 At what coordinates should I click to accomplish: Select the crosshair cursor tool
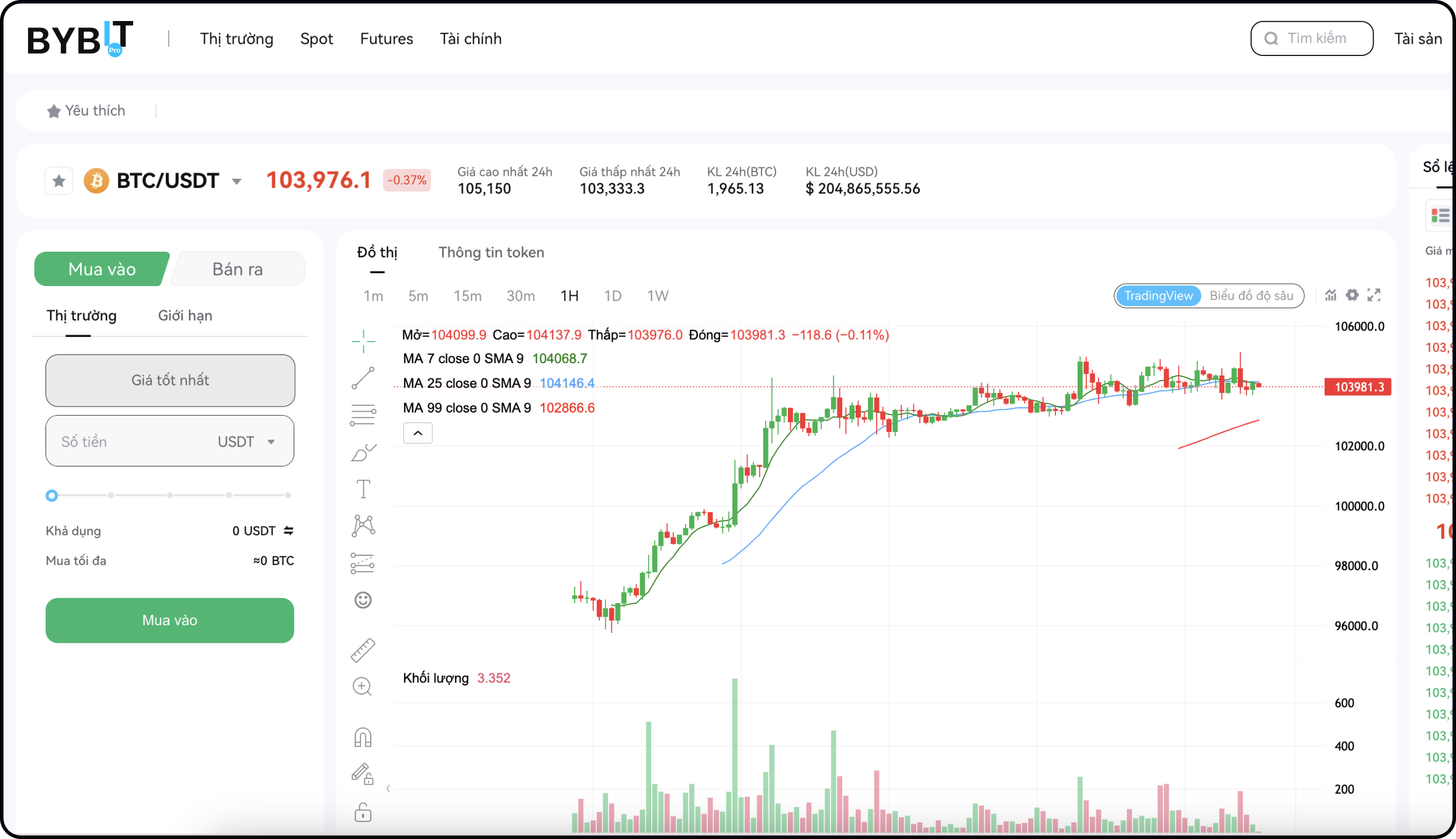(363, 341)
